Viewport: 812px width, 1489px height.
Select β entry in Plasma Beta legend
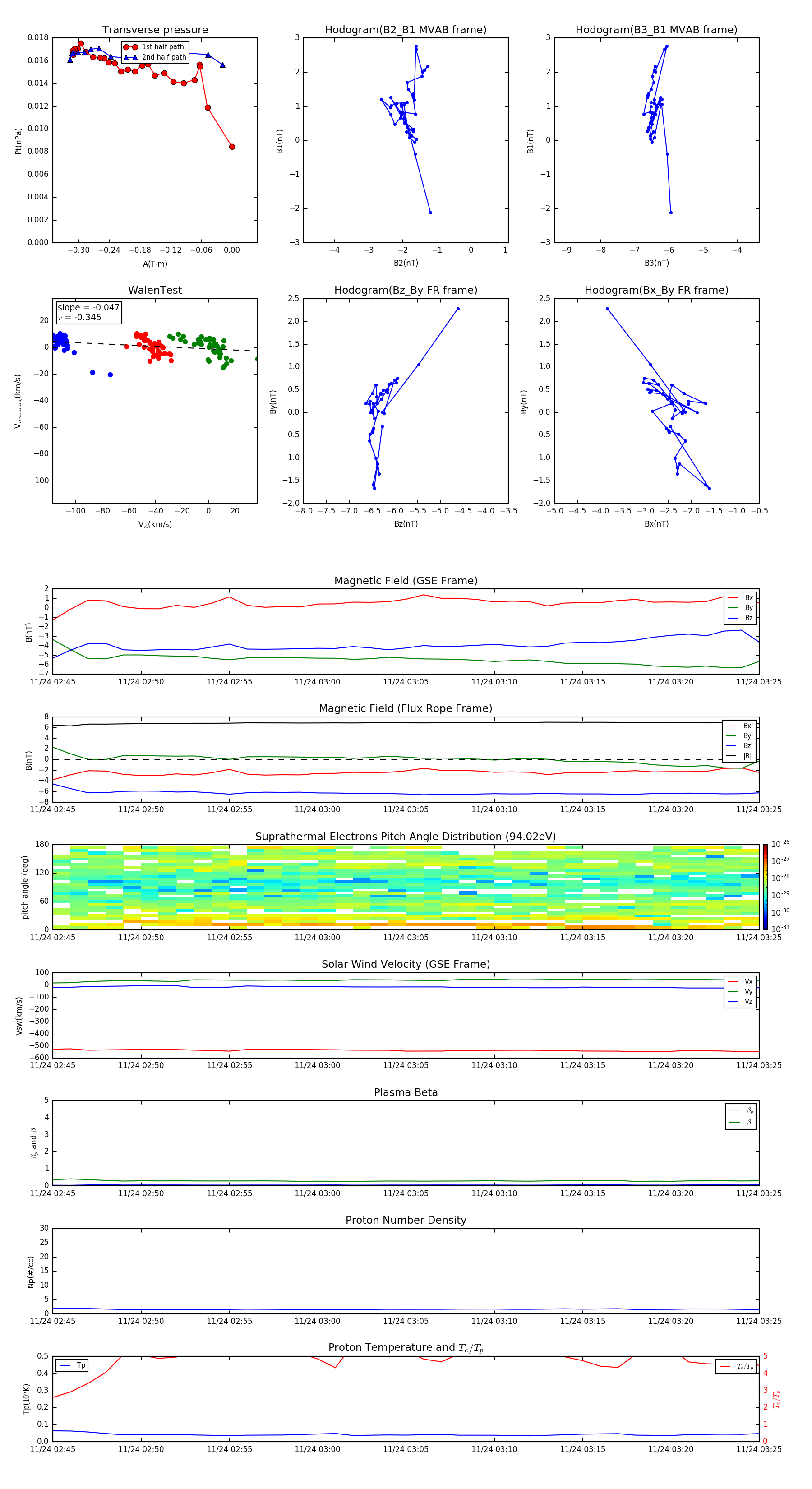click(741, 1122)
